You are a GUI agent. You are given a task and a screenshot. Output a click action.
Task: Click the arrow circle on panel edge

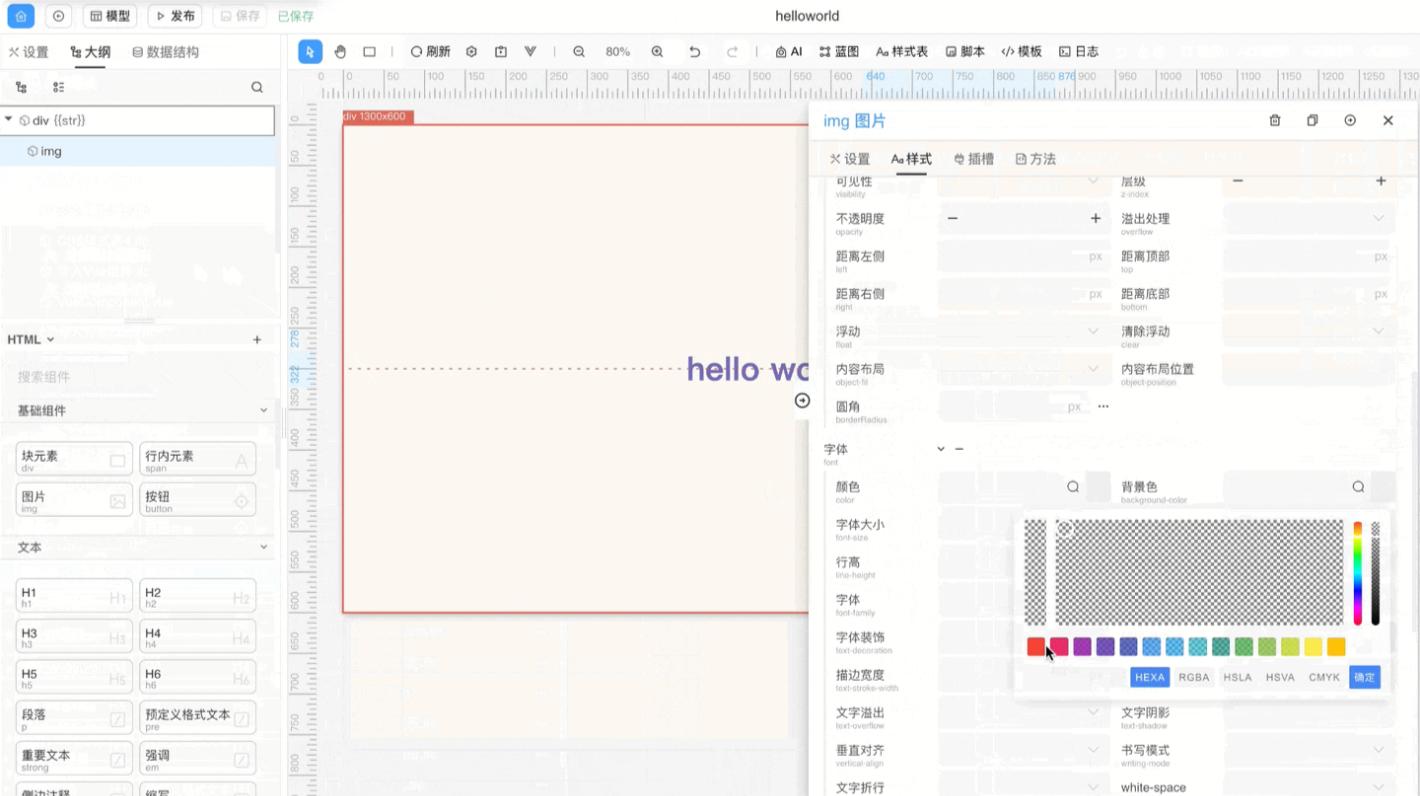coord(802,401)
